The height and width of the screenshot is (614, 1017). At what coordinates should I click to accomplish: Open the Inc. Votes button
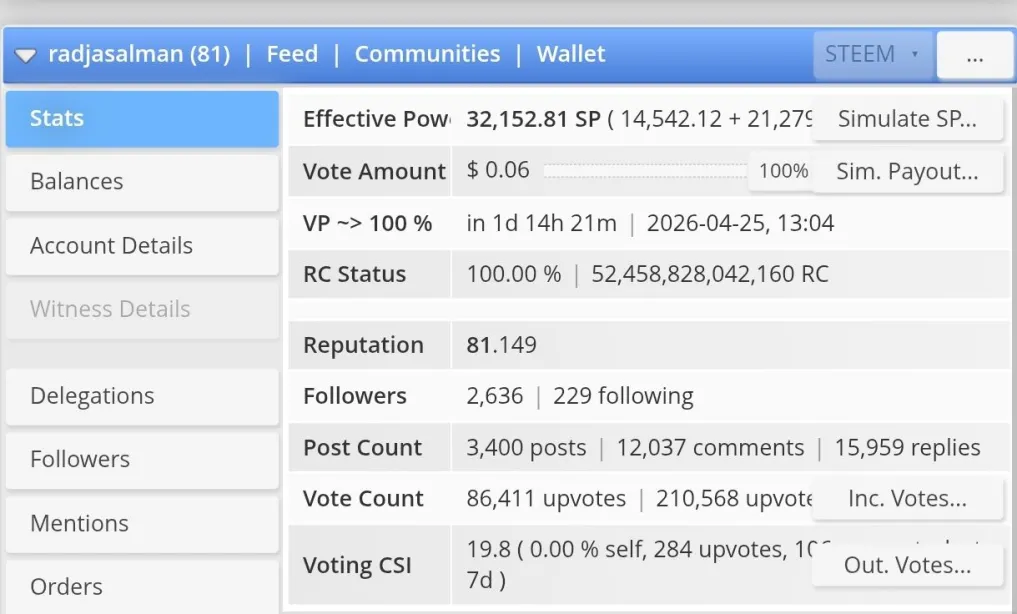click(907, 499)
